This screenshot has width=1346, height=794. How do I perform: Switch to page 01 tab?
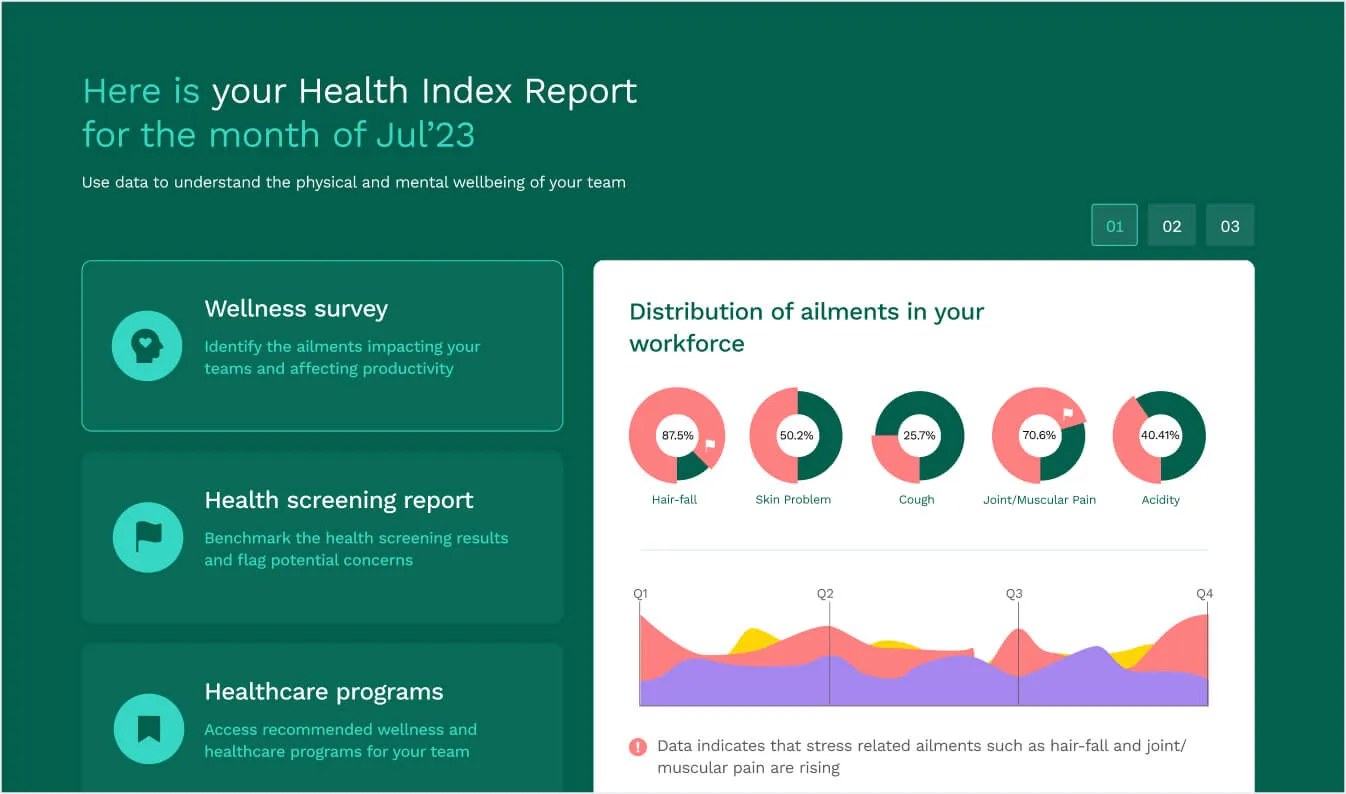click(x=1114, y=226)
